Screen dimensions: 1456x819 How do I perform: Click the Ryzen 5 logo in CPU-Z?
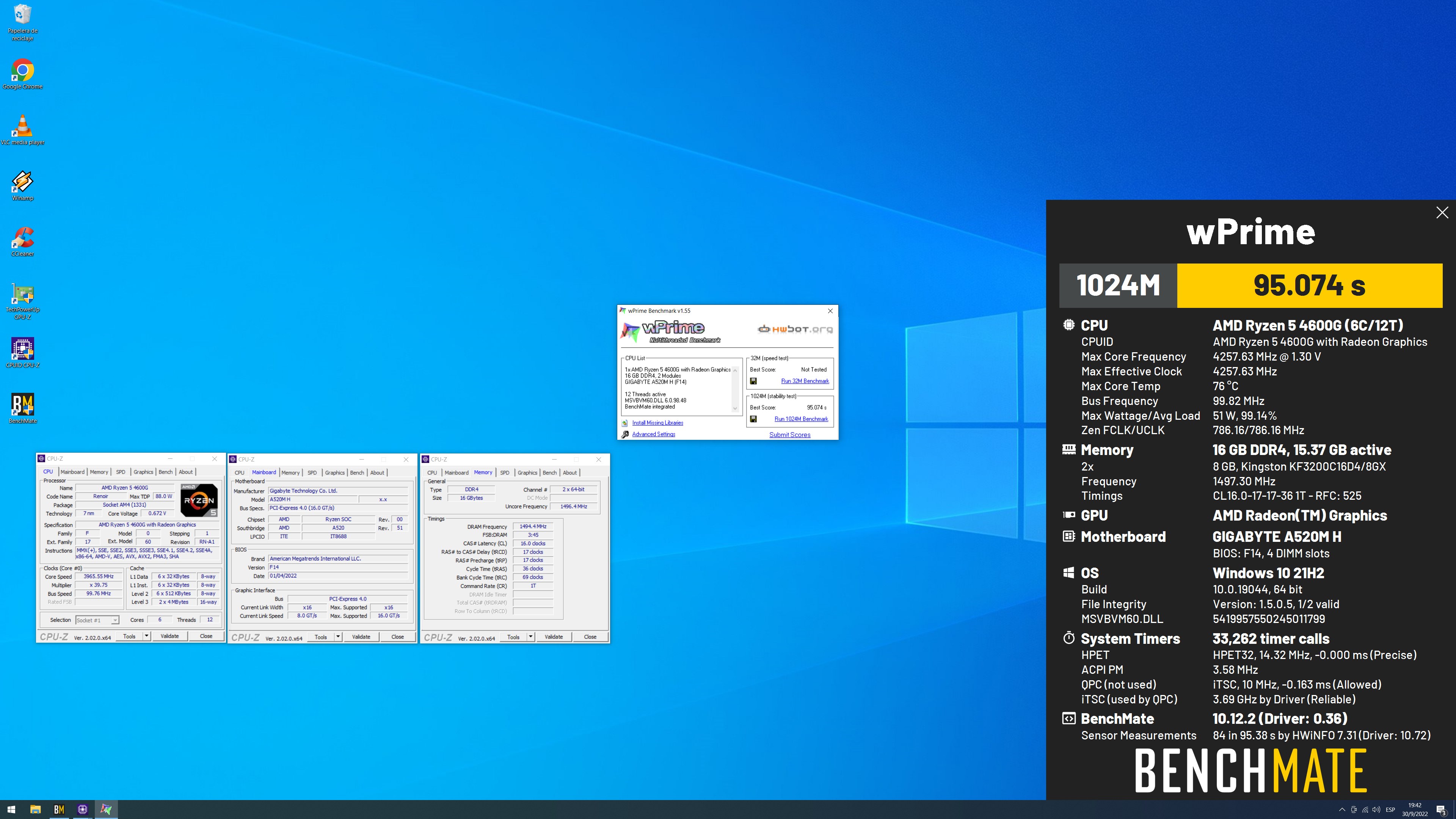pos(199,500)
